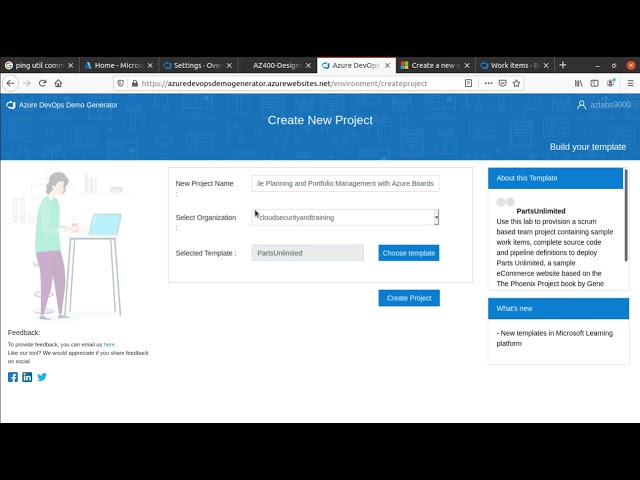Click the browser forward arrow
Image resolution: width=640 pixels, height=480 pixels.
click(27, 83)
